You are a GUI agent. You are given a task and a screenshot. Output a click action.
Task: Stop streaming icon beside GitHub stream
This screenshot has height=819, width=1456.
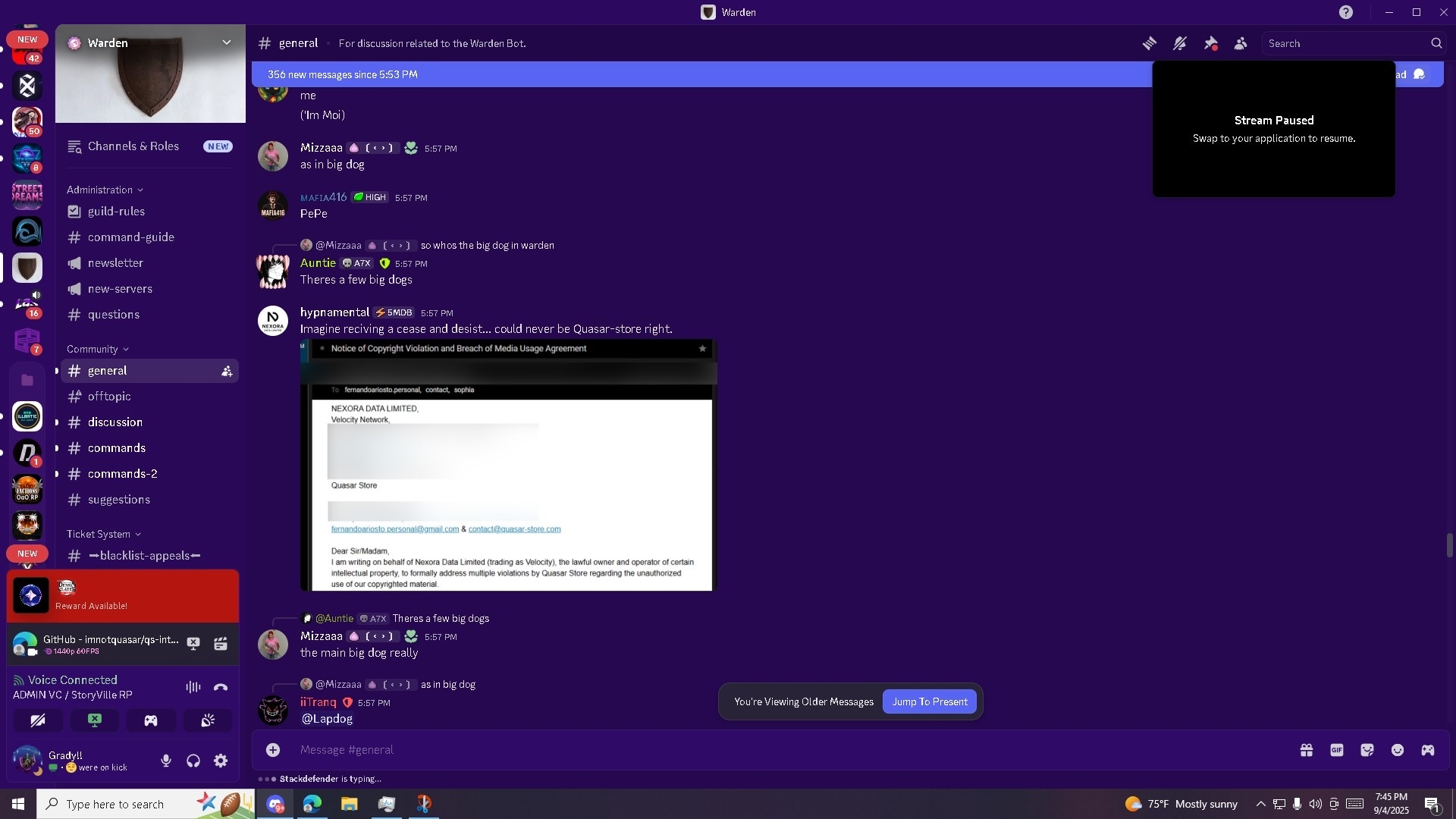pos(193,644)
